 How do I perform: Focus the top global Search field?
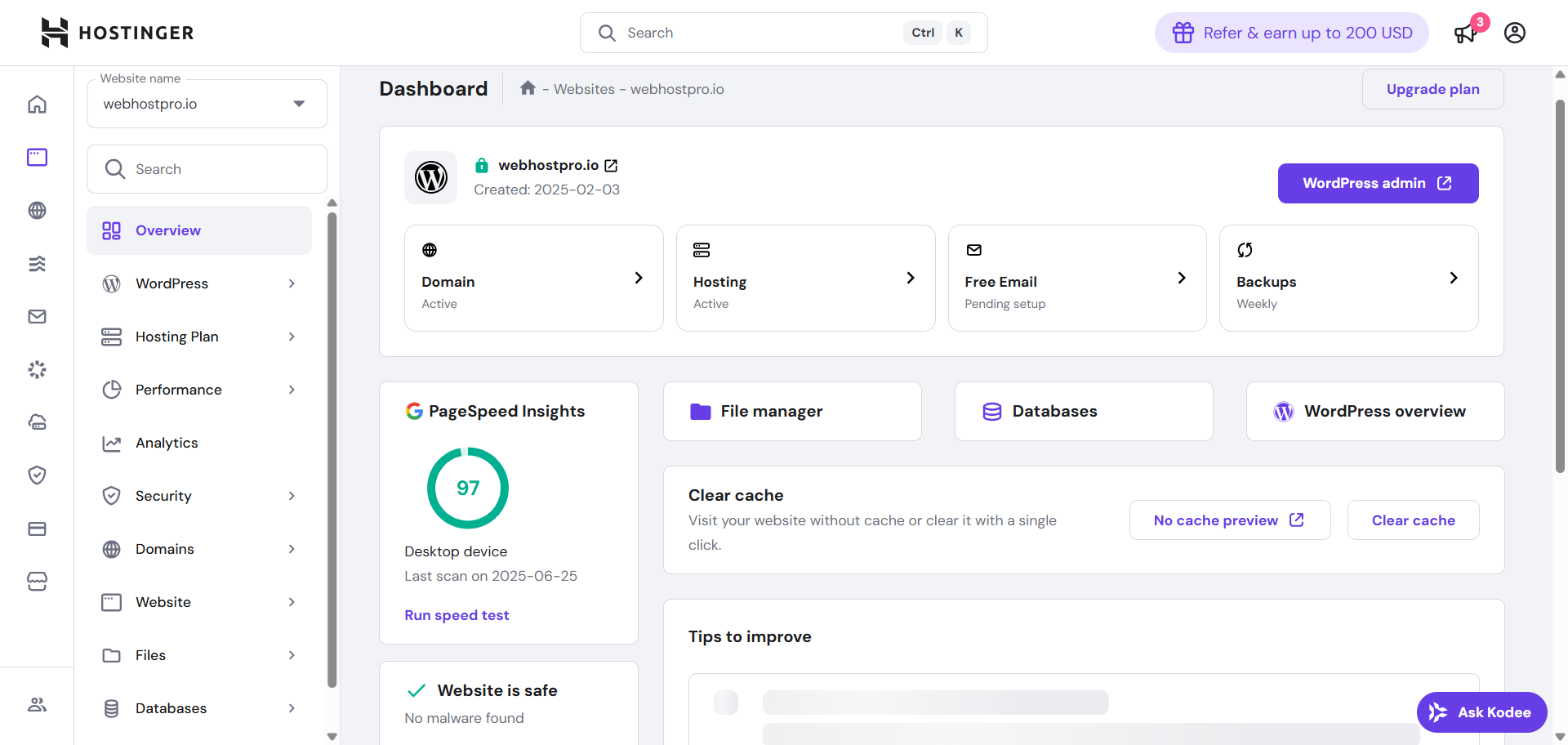click(783, 33)
